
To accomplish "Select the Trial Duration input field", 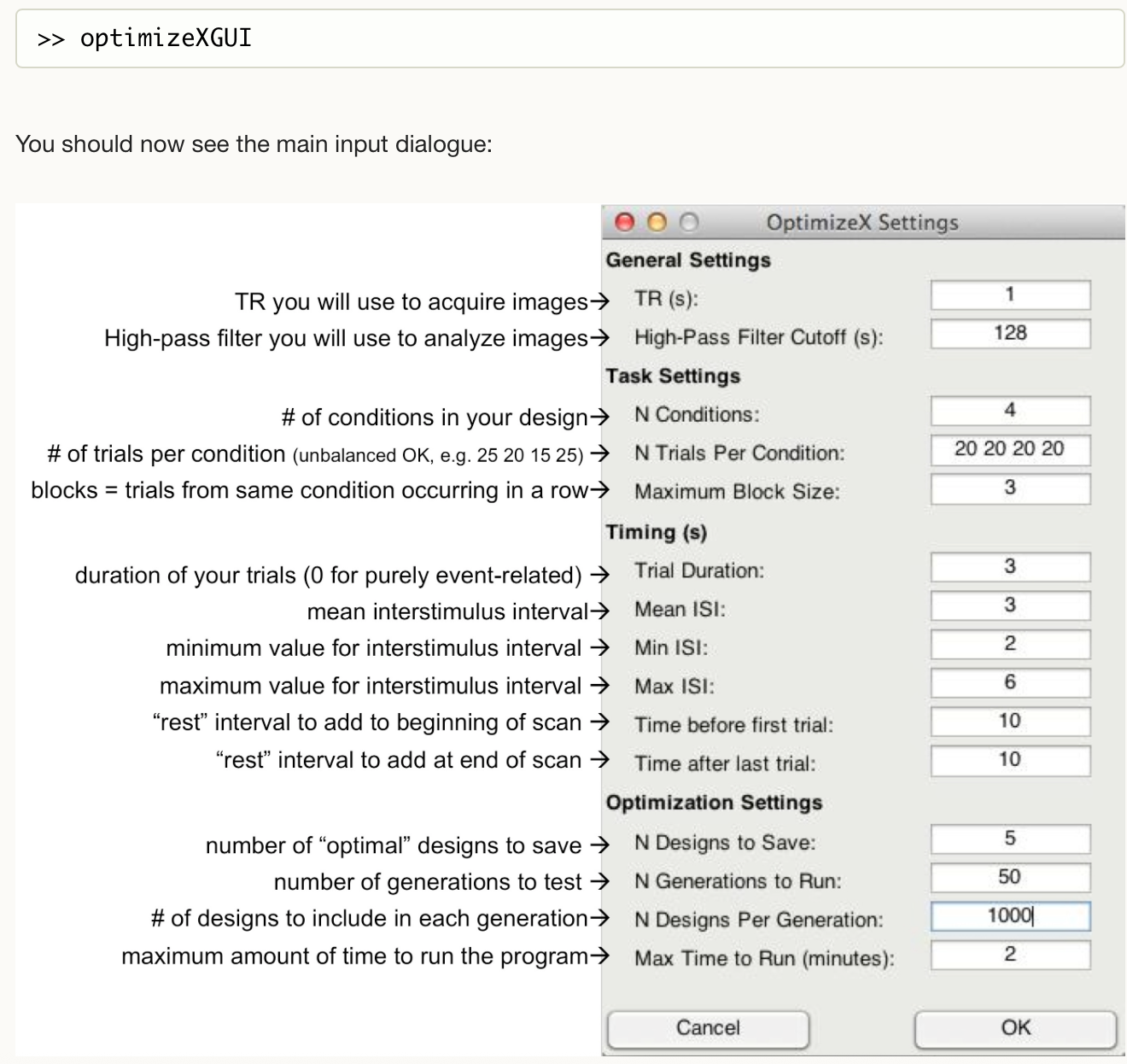I will point(1010,567).
